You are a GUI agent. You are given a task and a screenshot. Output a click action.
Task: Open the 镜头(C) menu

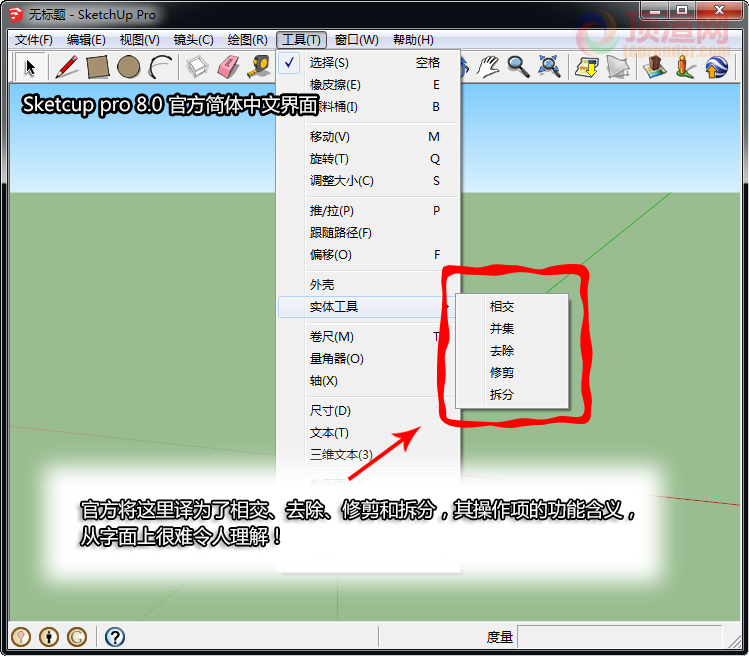coord(193,40)
